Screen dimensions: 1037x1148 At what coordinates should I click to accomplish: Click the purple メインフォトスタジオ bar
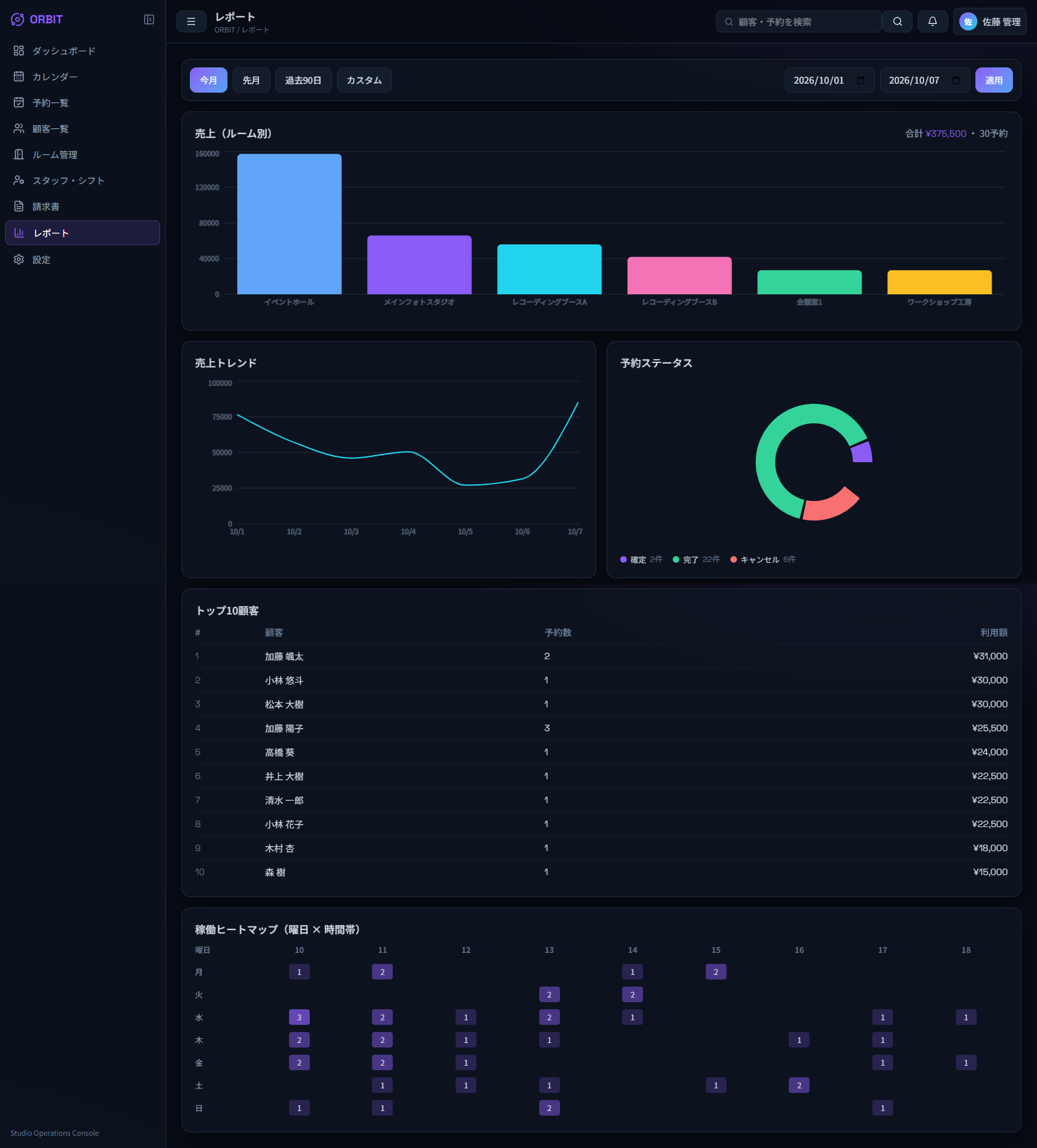[x=419, y=265]
